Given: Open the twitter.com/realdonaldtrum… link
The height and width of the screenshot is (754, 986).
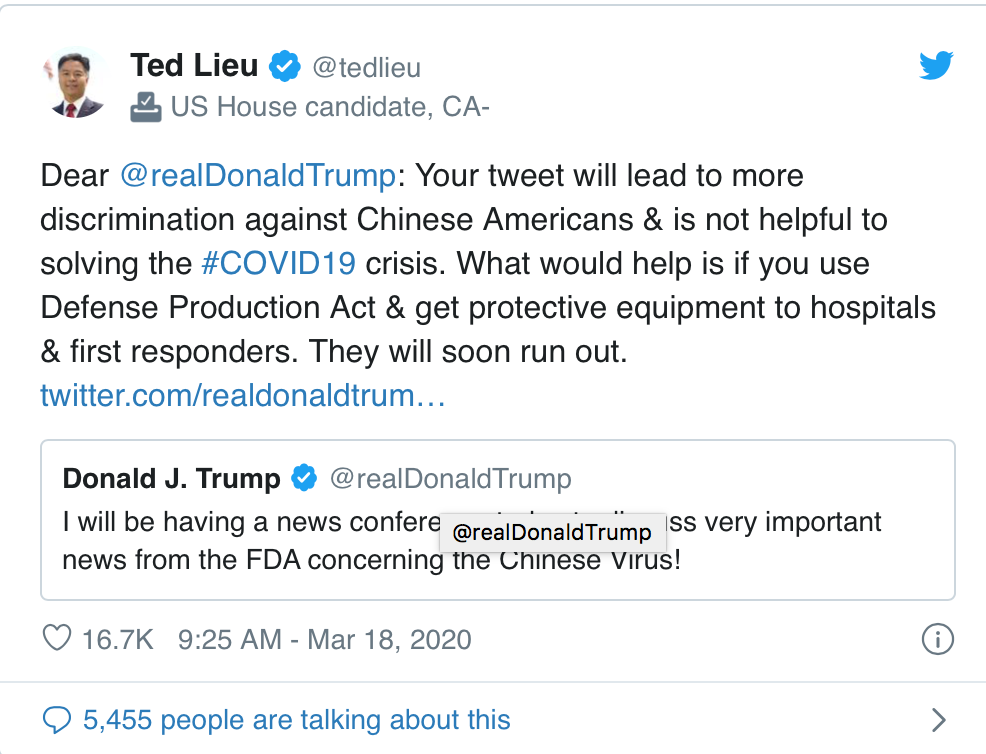Looking at the screenshot, I should (242, 395).
